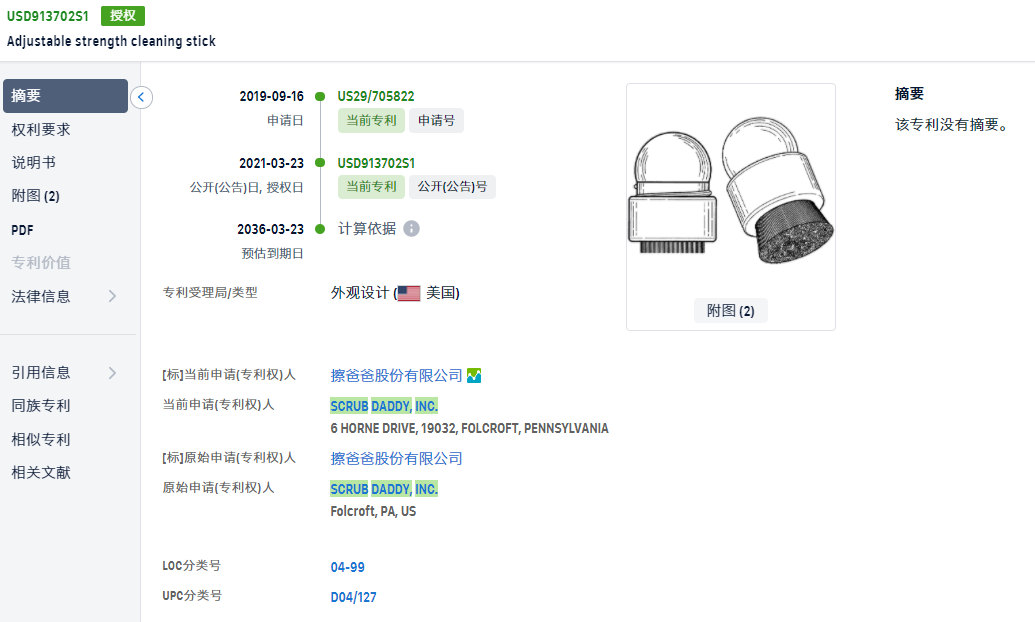Collapse the sidebar with the chevron circle button

pos(141,97)
